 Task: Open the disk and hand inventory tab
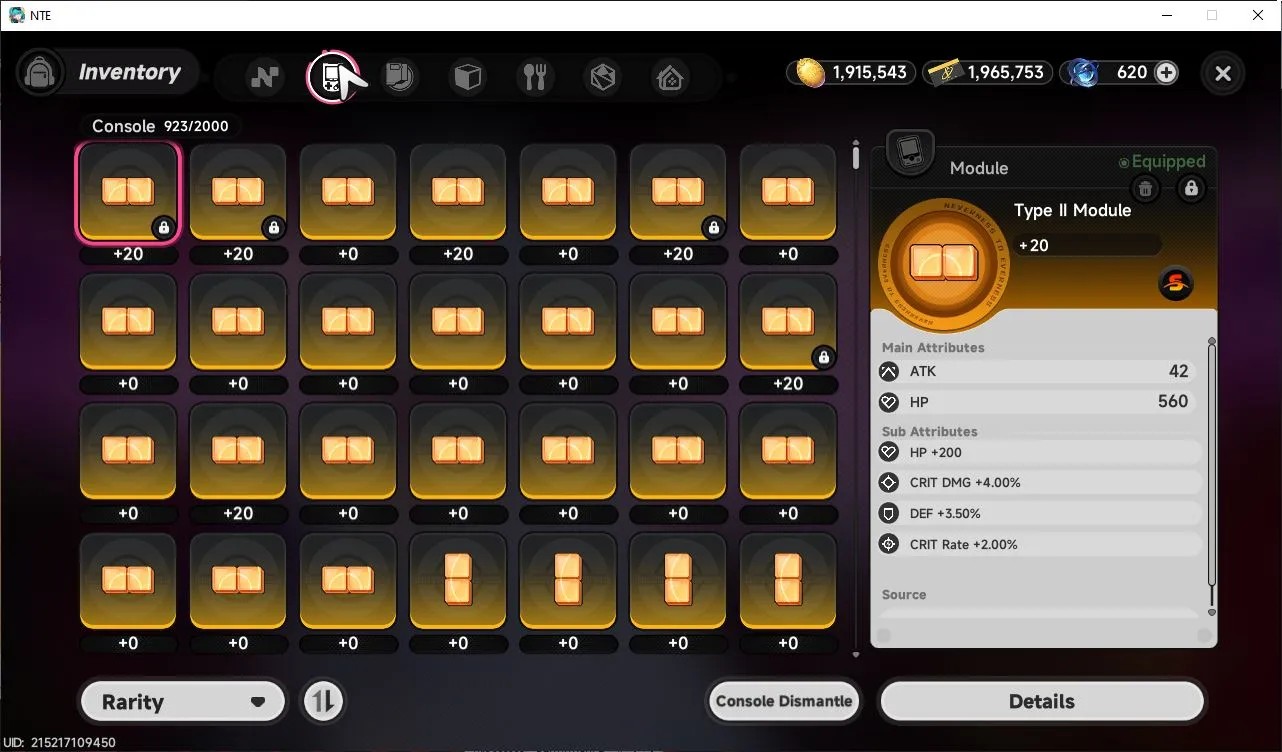tap(399, 76)
